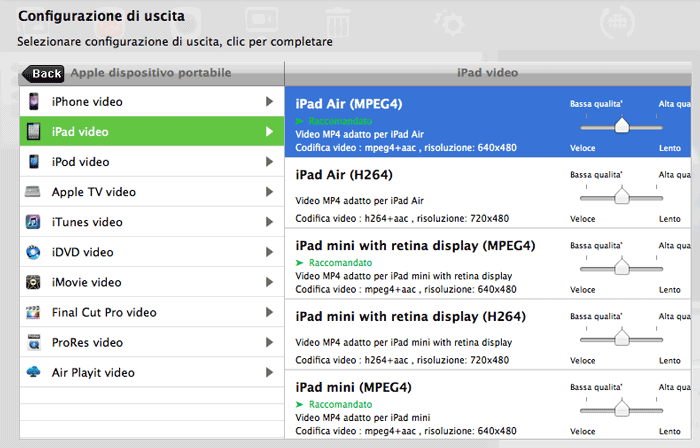This screenshot has width=700, height=448.
Task: Select the iPhone video category
Action: [152, 101]
